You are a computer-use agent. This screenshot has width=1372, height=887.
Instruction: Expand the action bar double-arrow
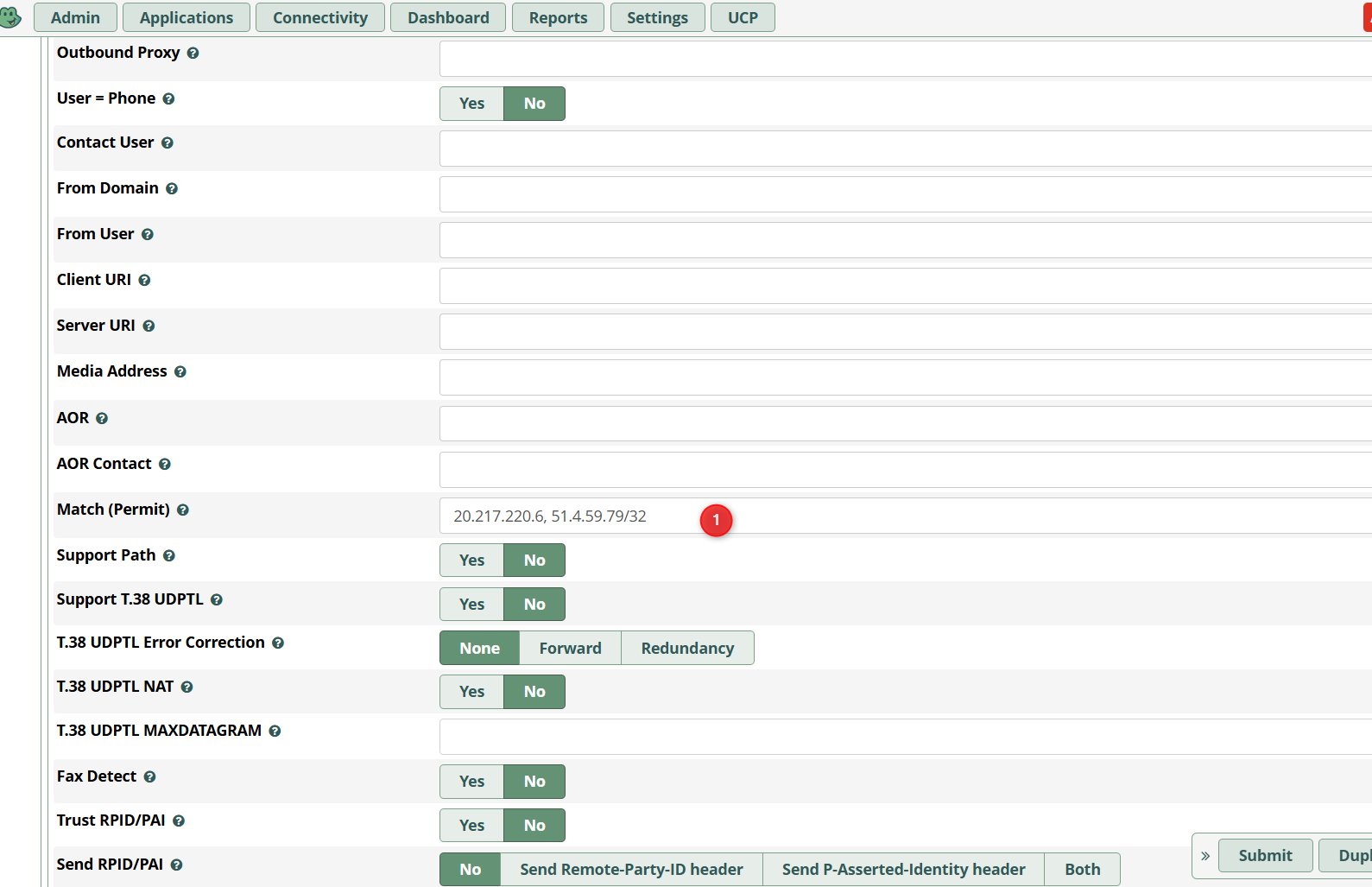1205,856
